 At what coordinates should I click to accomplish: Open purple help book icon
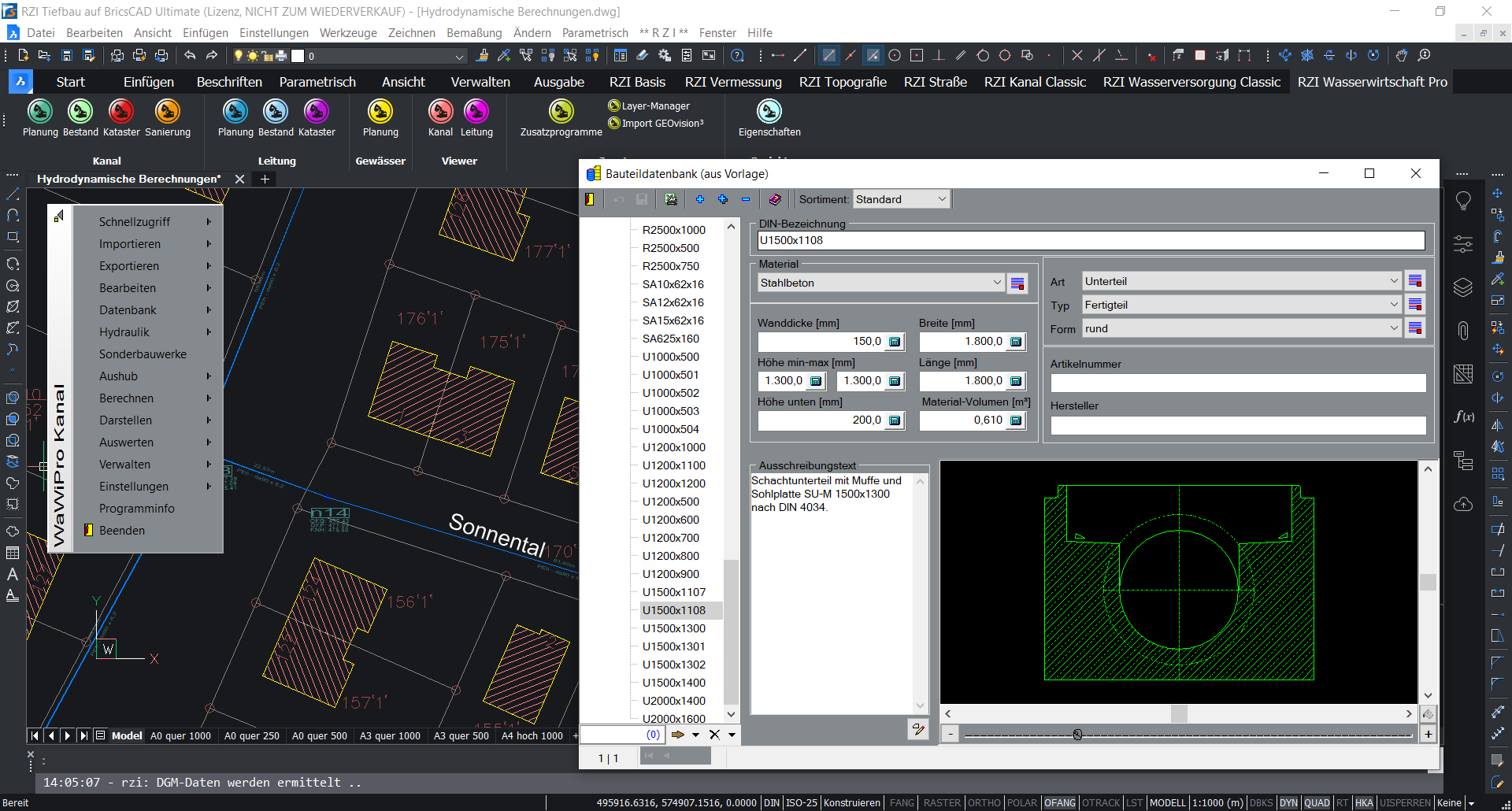coord(775,199)
